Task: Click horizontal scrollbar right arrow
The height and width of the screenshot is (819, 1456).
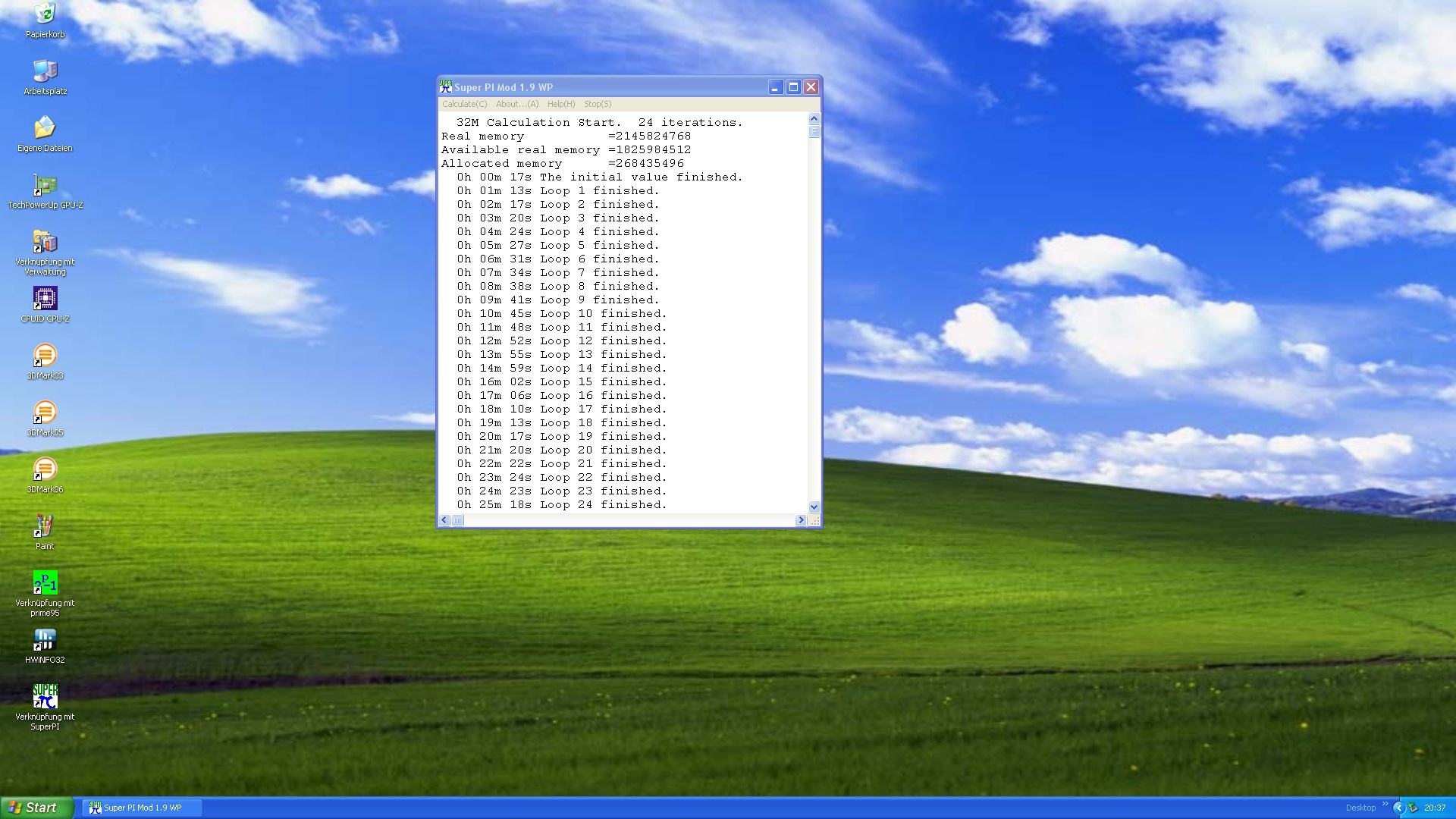Action: [x=801, y=520]
